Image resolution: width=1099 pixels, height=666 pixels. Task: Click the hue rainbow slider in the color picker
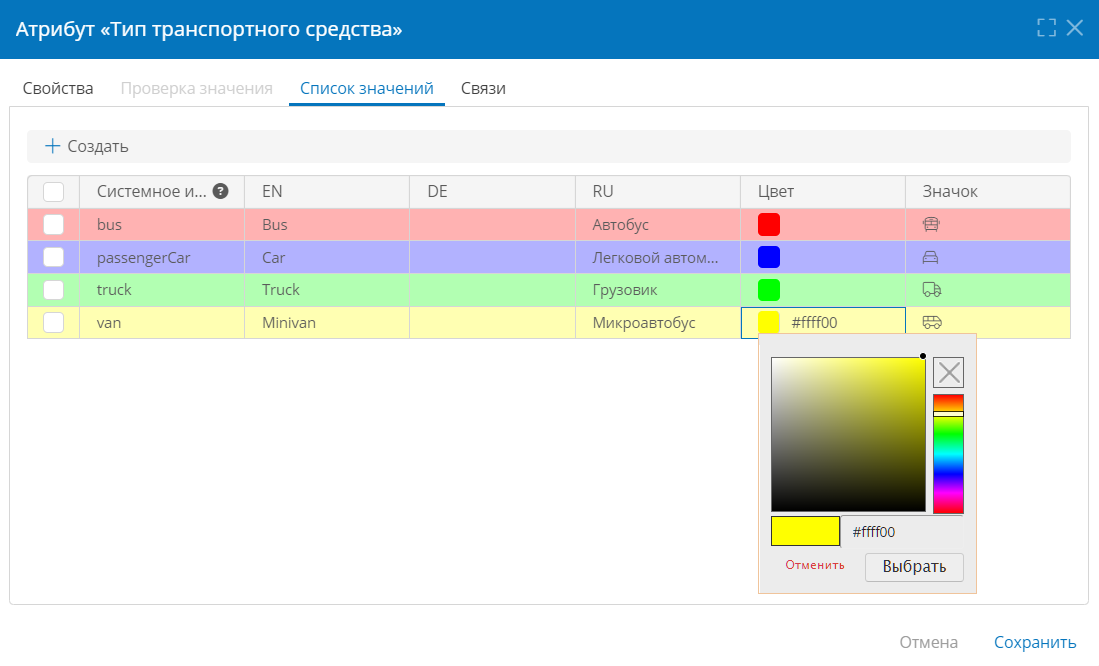948,454
